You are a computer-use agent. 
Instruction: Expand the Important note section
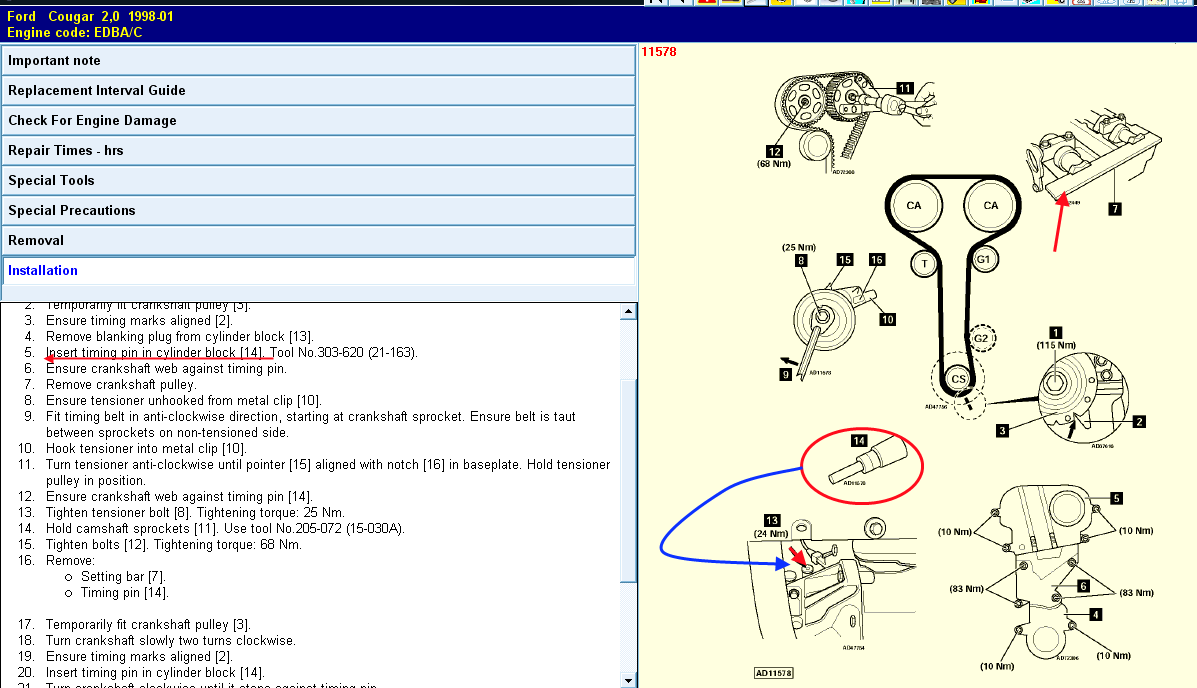318,60
